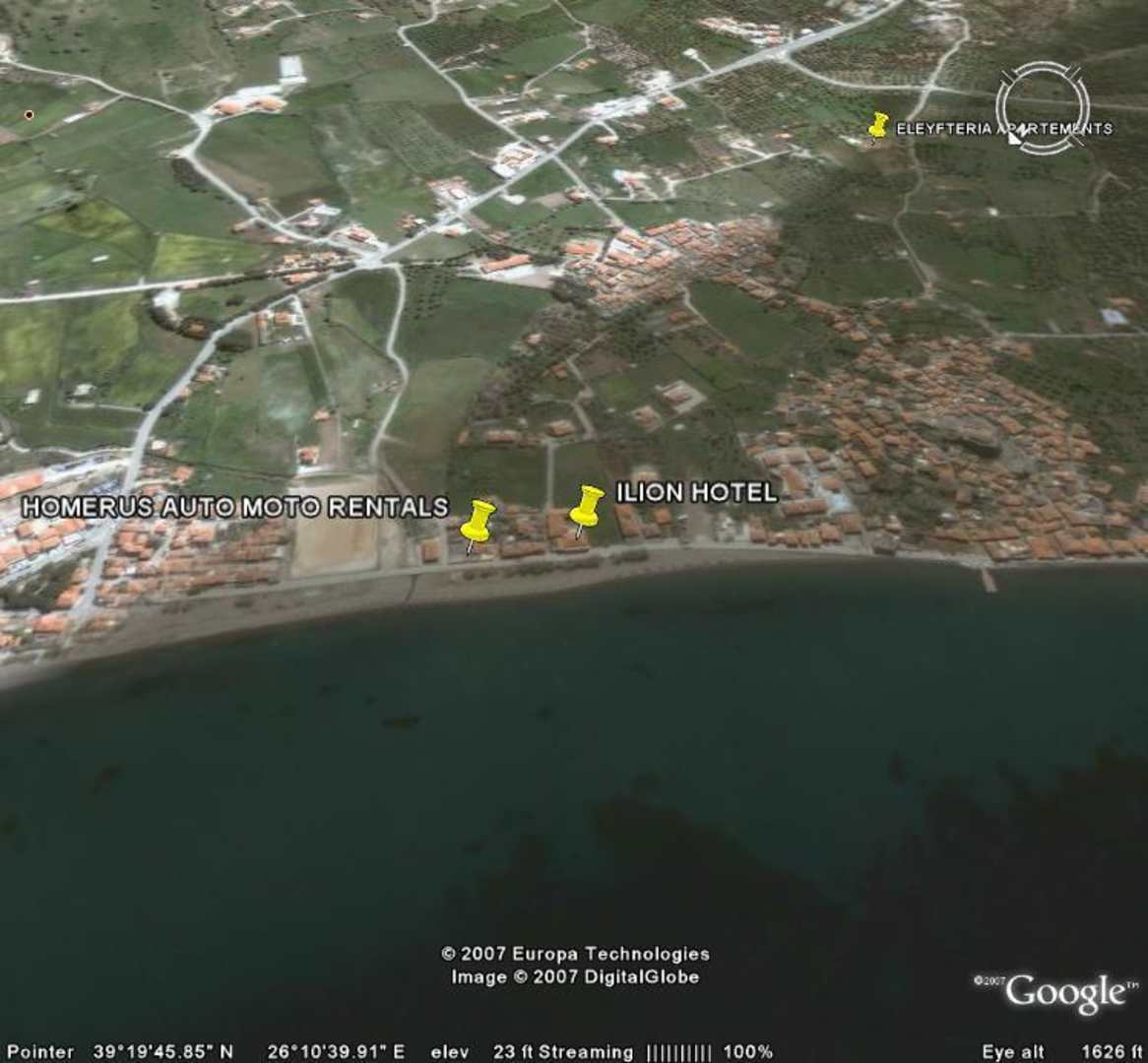Screen dimensions: 1148x1063
Task: Open the Eleyfteria Apartements pushpin marker
Action: click(878, 125)
